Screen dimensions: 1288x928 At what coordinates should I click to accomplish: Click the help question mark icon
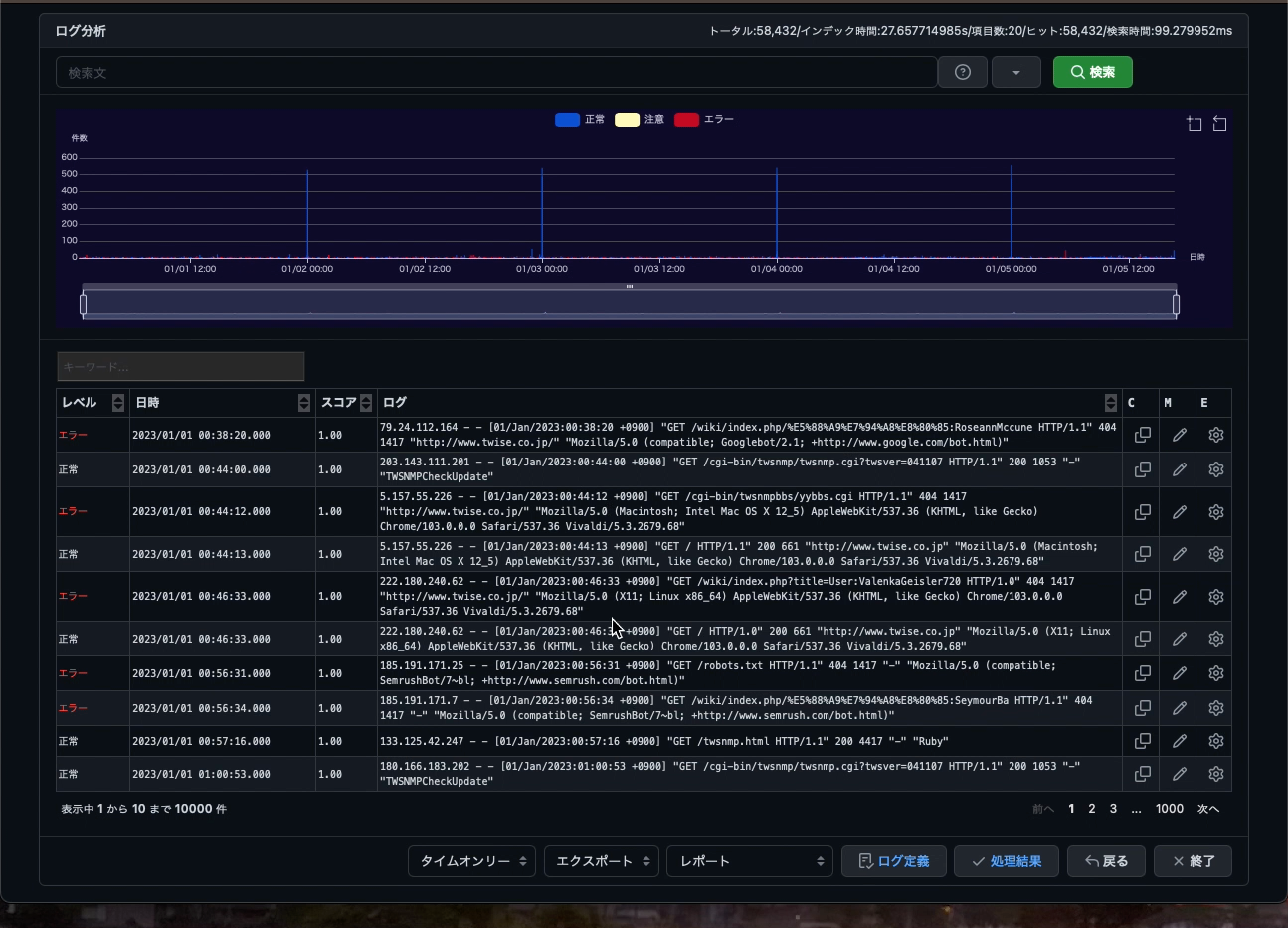click(x=962, y=72)
